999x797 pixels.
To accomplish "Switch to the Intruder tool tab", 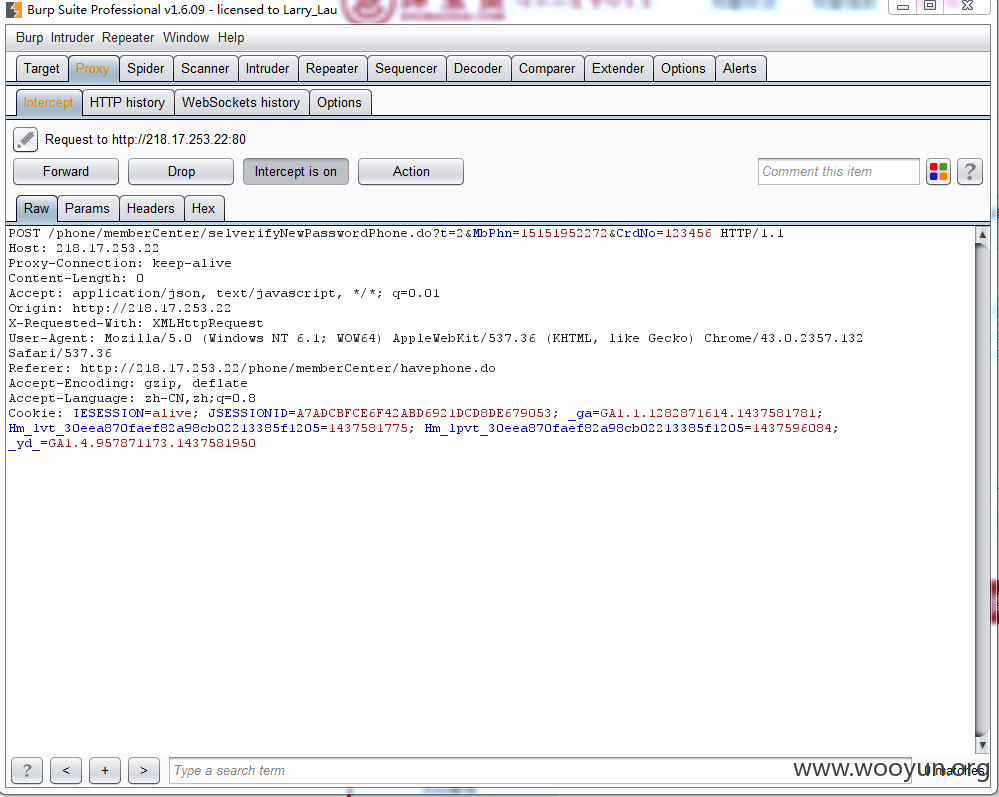I will [268, 69].
